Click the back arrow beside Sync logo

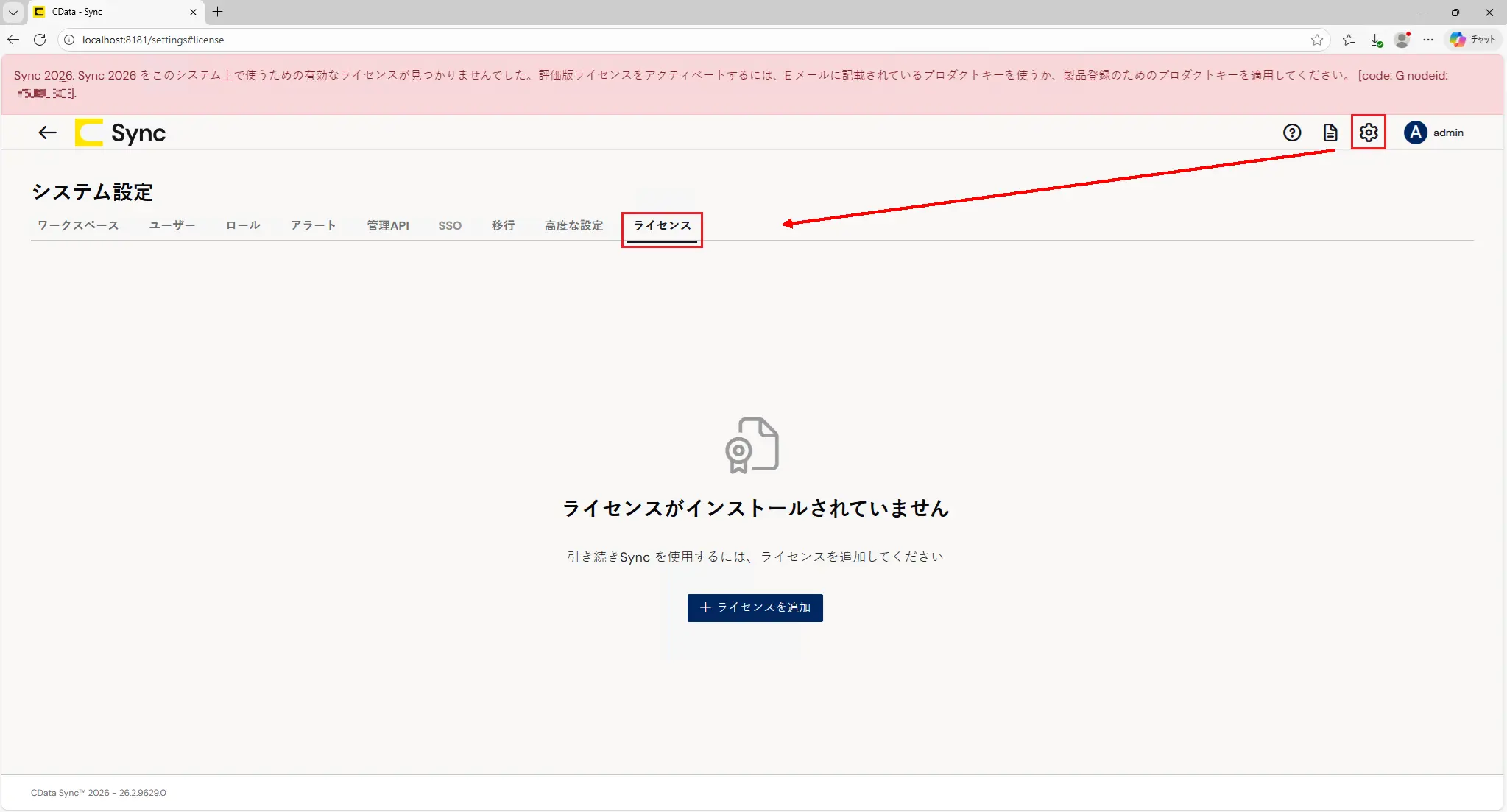click(x=47, y=133)
